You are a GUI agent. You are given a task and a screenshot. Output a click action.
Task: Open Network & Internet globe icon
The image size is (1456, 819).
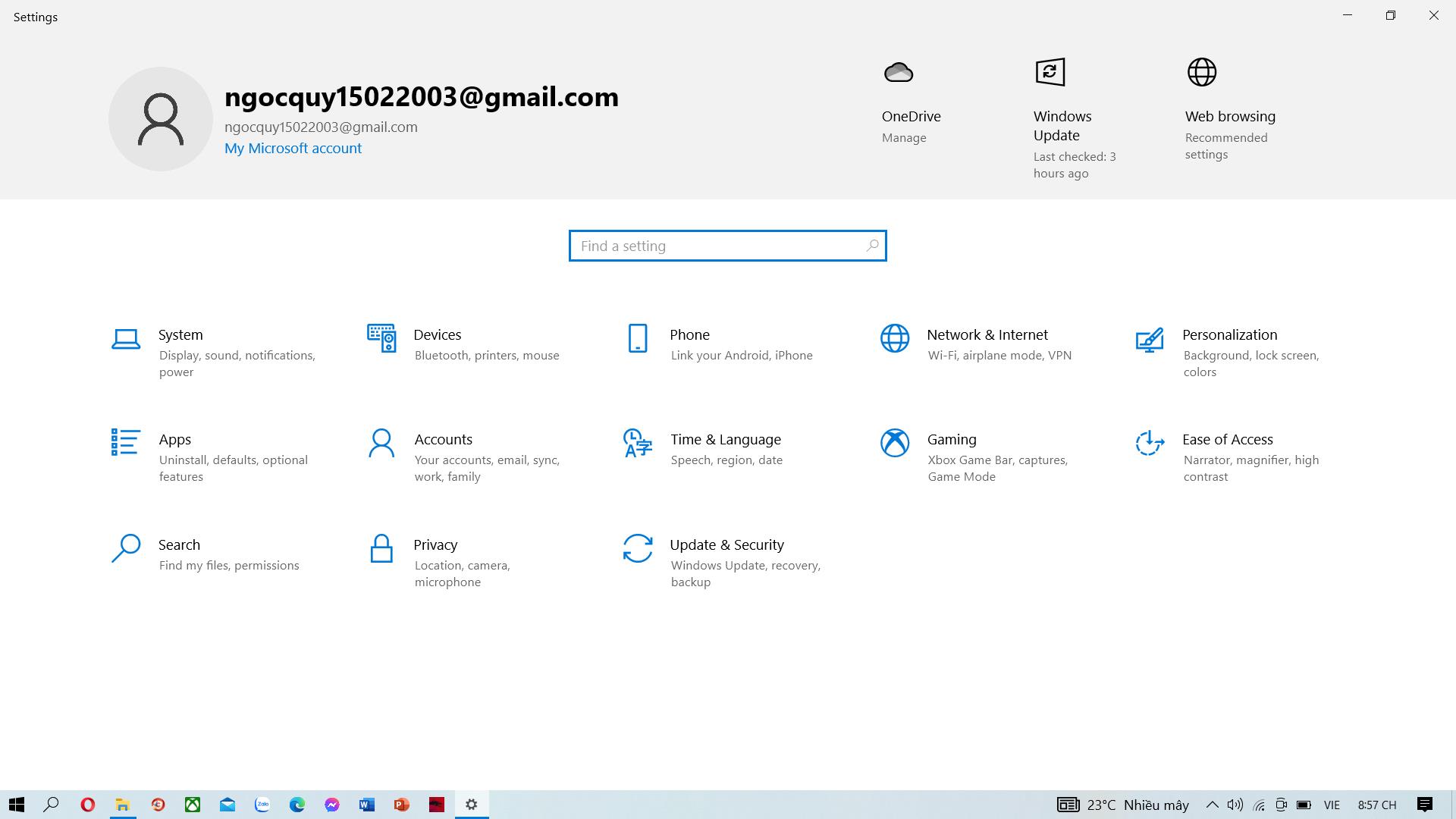pyautogui.click(x=895, y=338)
